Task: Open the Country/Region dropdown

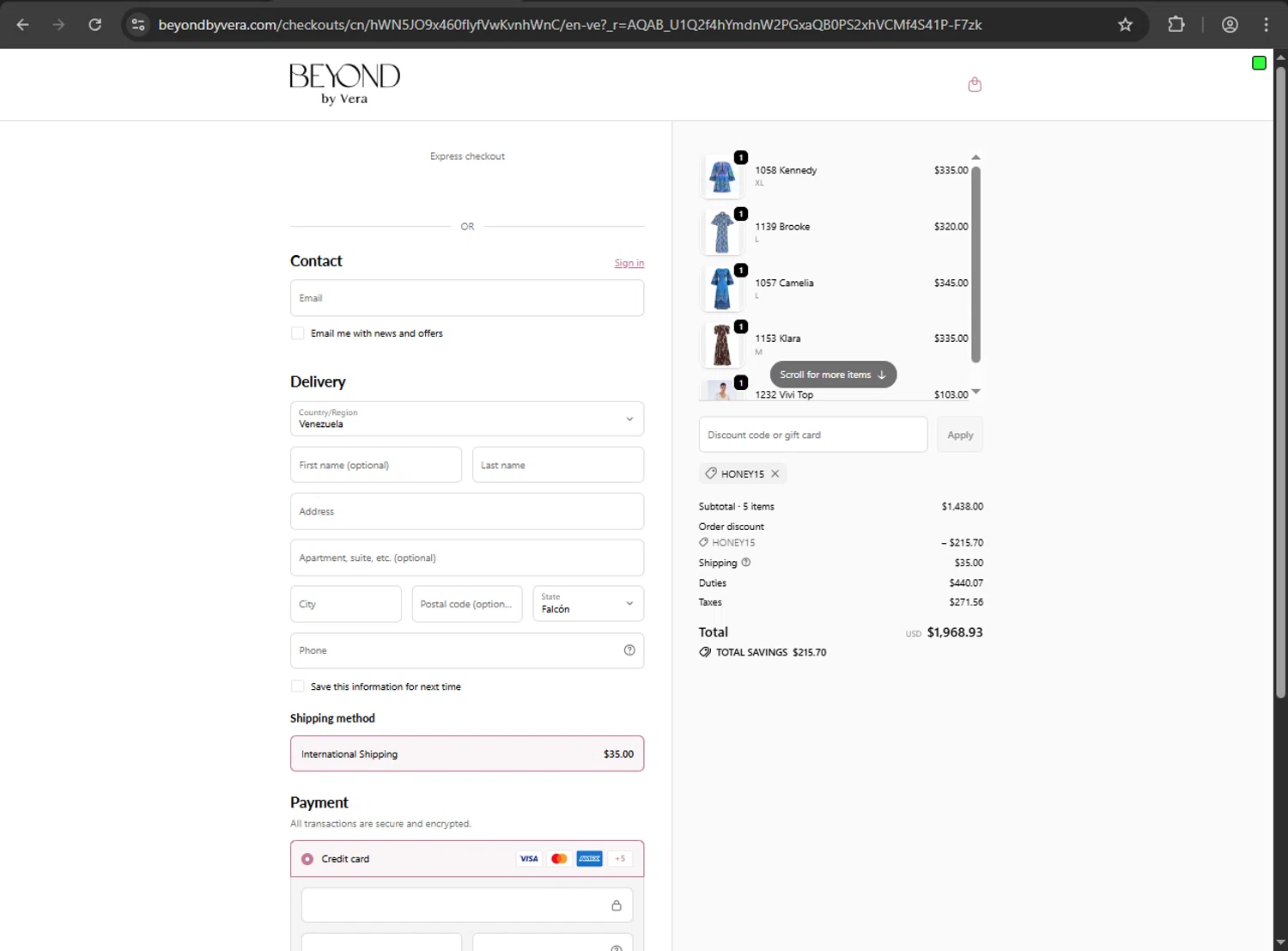Action: 467,418
